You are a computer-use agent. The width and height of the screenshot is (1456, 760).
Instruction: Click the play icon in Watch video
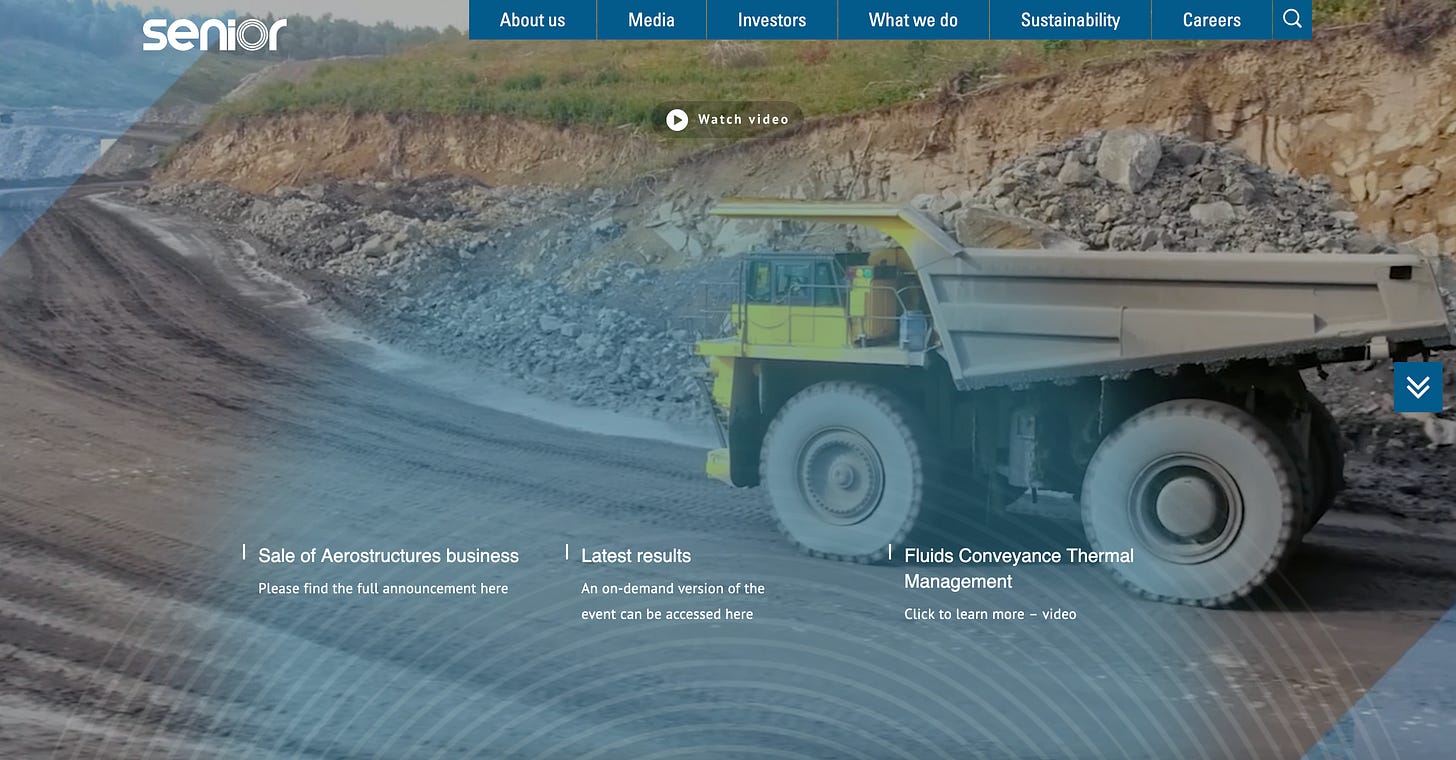coord(677,120)
